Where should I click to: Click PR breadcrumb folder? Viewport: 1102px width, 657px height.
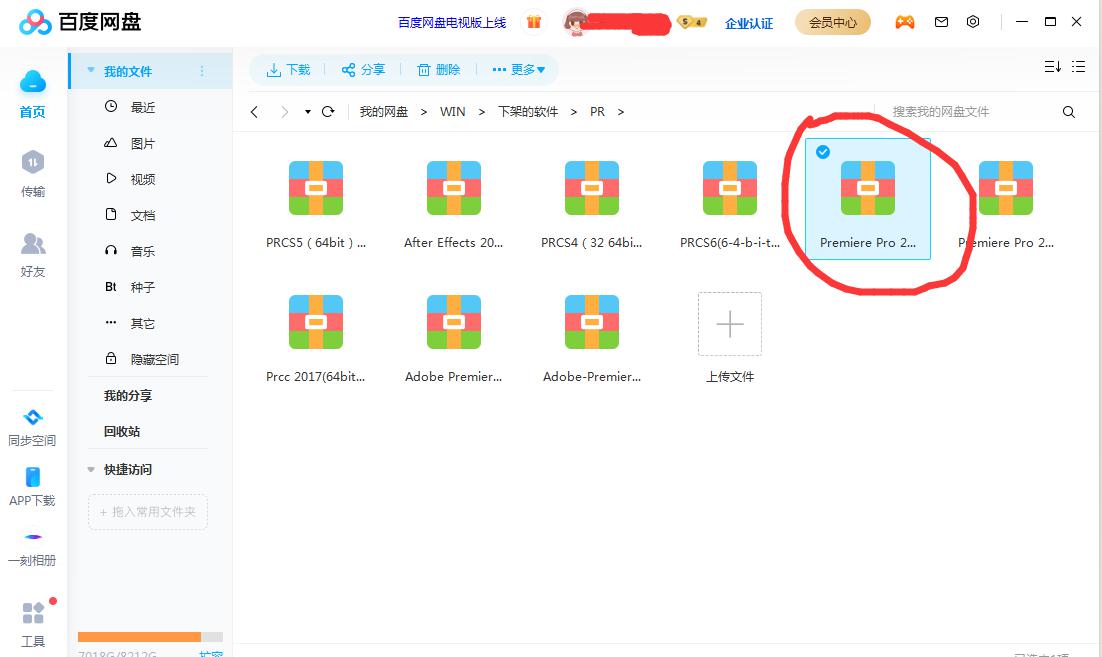(x=597, y=112)
